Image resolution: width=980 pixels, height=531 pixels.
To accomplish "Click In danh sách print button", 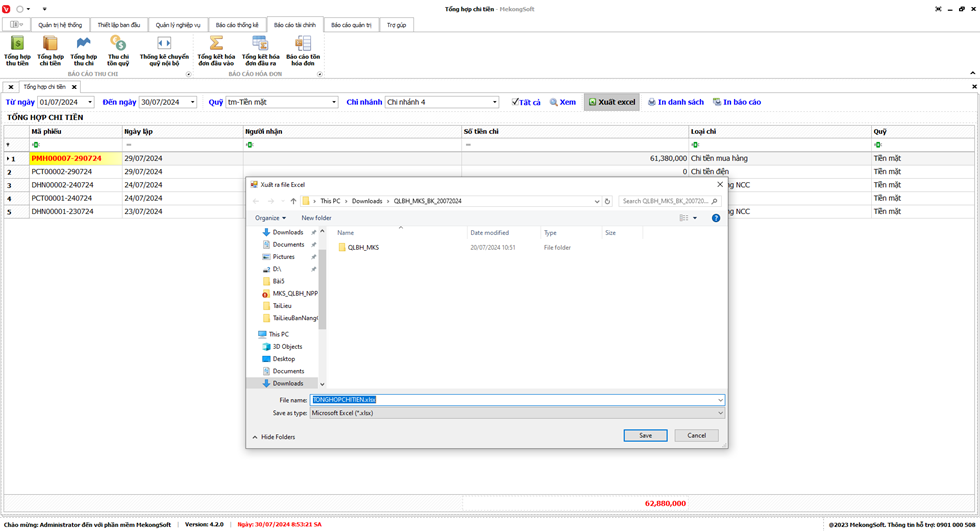I will click(676, 102).
